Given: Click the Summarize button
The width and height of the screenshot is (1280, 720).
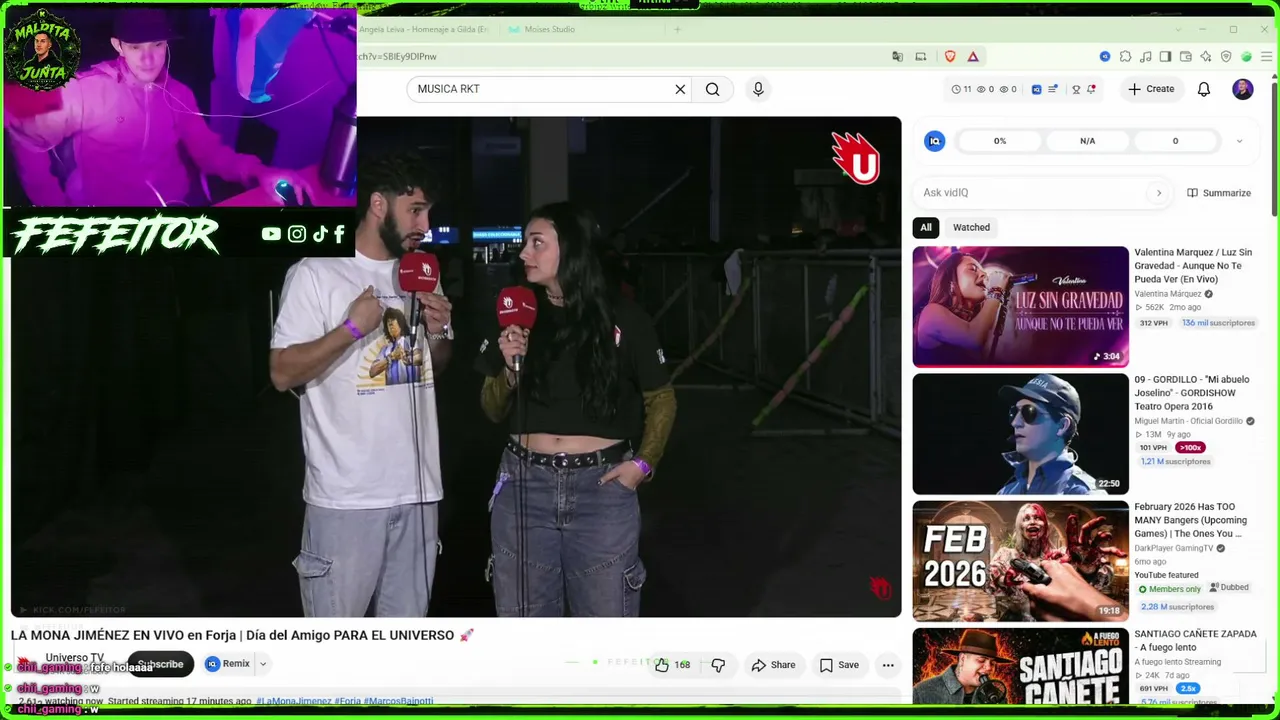Looking at the screenshot, I should 1219,193.
